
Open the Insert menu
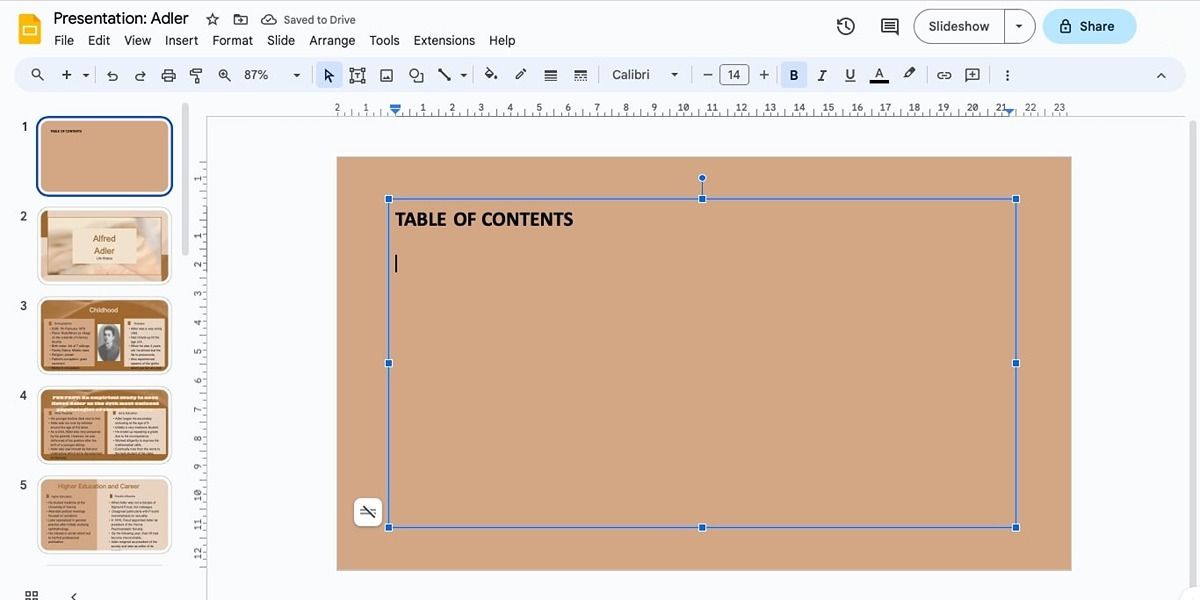181,40
